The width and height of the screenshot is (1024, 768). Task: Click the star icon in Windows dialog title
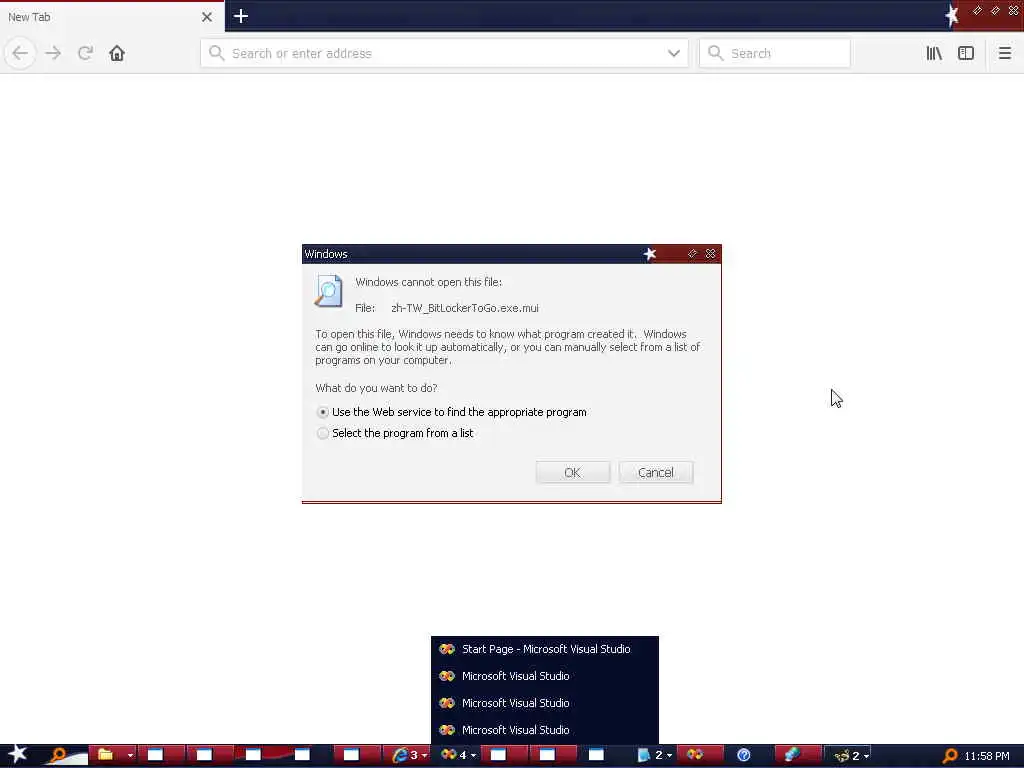click(650, 254)
